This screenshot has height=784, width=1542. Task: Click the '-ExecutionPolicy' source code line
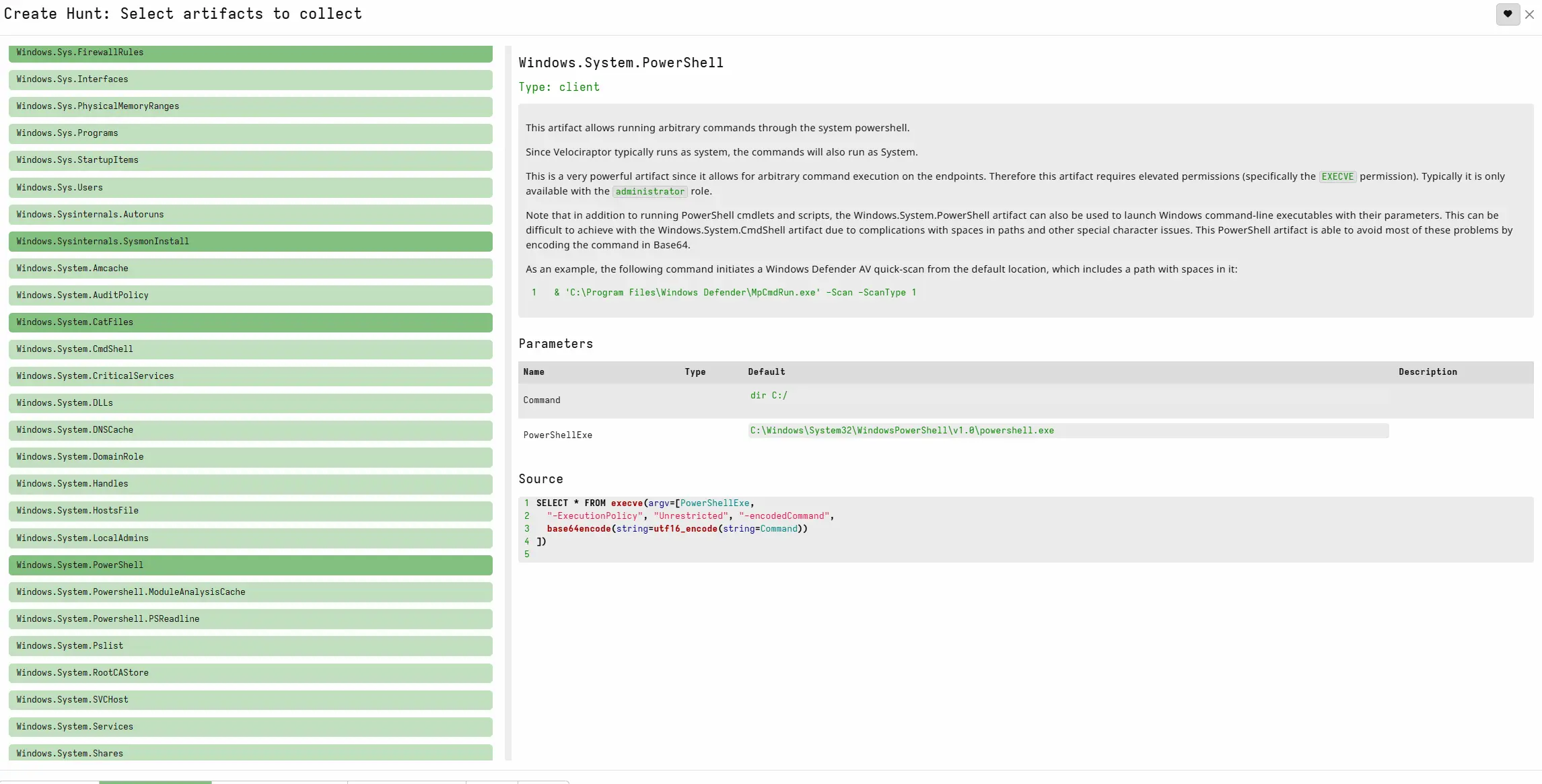691,516
